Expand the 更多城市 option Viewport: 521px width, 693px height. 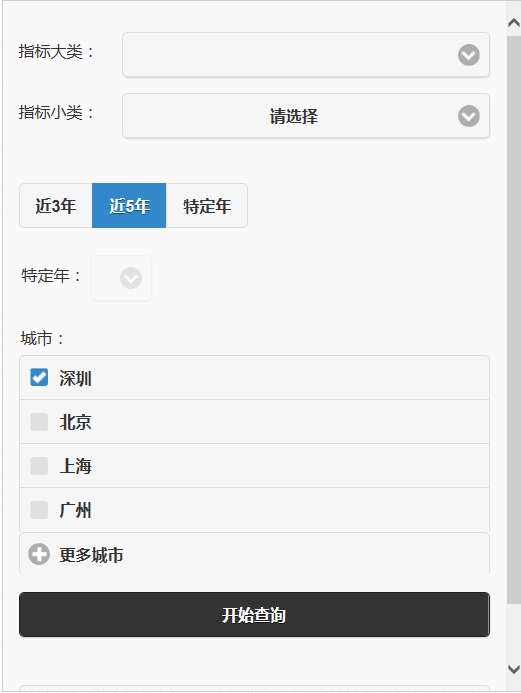click(254, 554)
